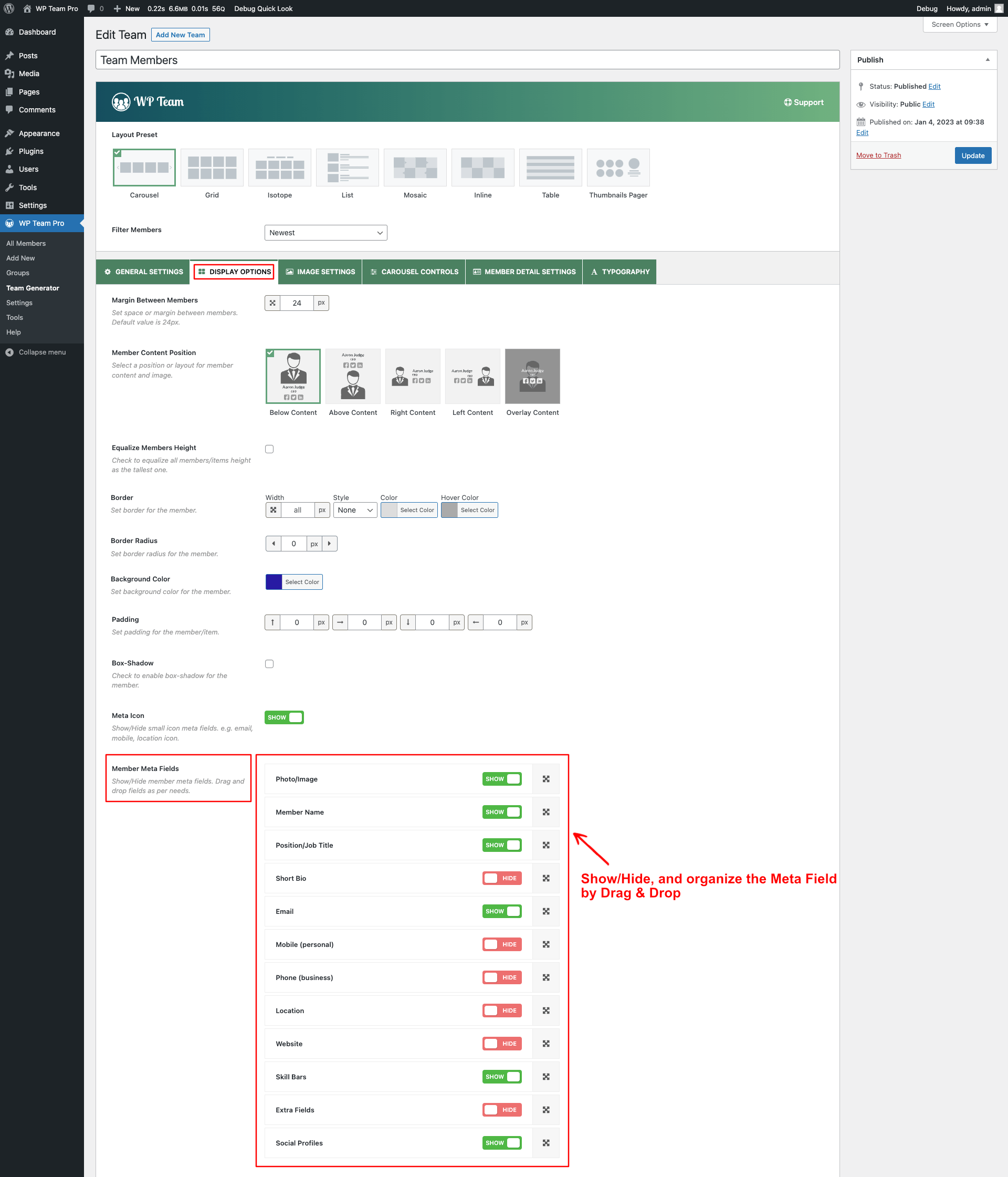Expand the Screen Options panel

click(959, 25)
